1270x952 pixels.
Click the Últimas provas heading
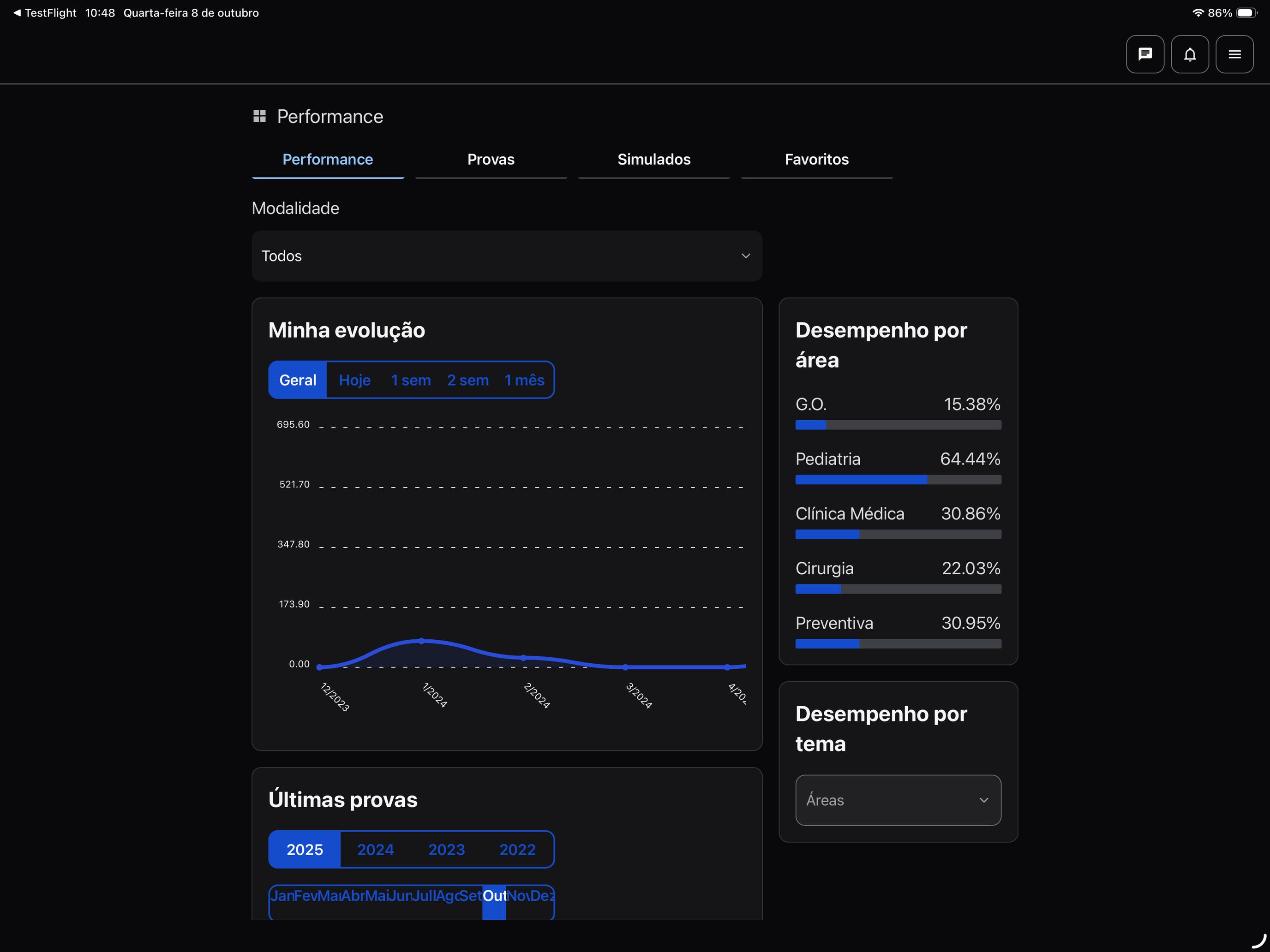(343, 800)
